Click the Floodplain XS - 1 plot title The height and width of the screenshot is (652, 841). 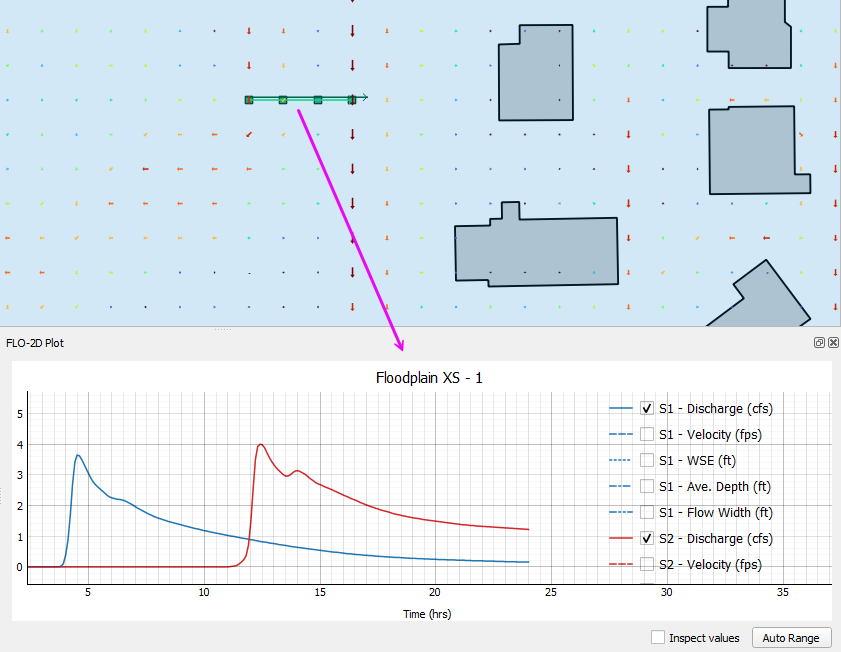coord(429,378)
